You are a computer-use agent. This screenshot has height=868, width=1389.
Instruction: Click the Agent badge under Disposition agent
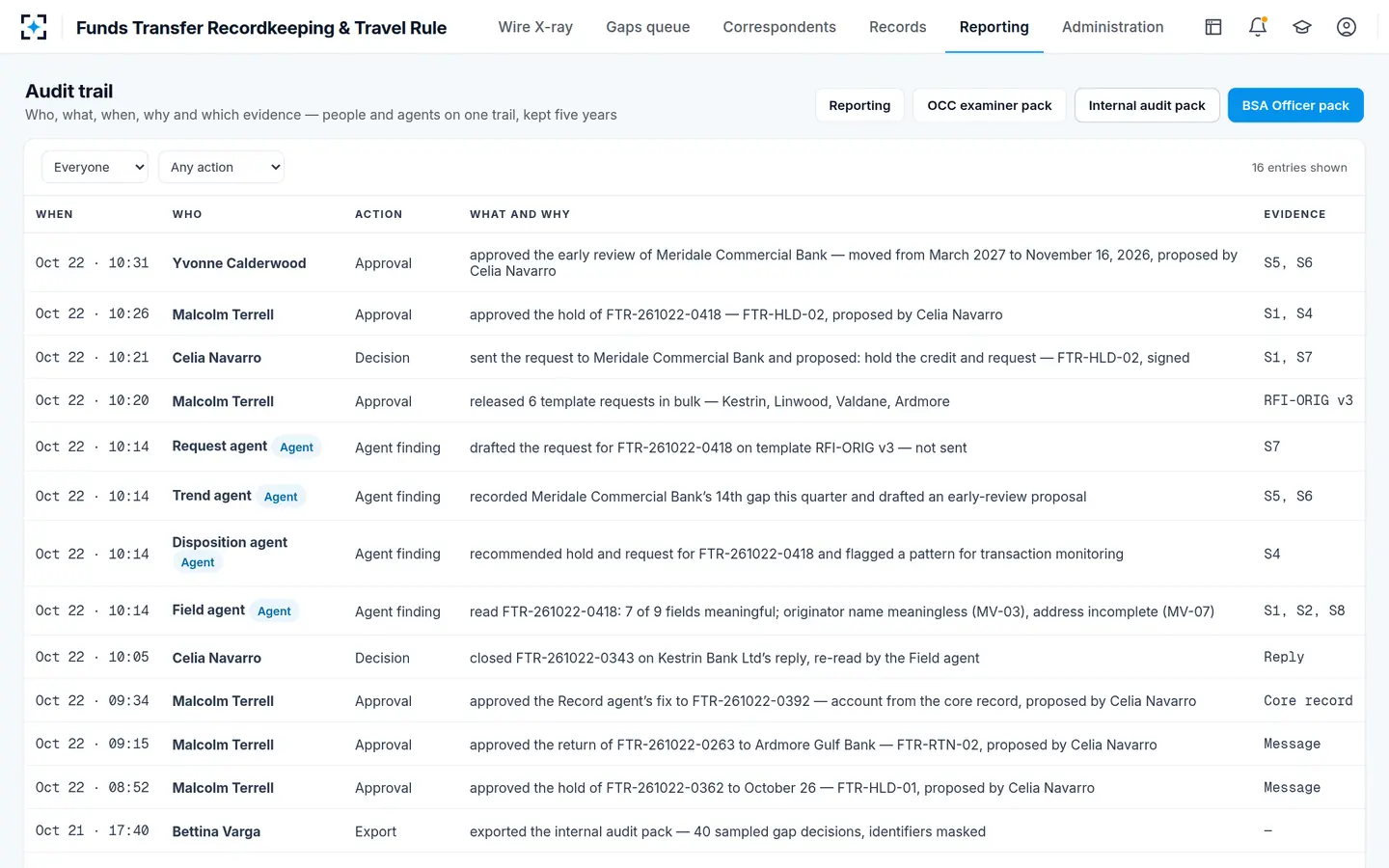point(198,562)
